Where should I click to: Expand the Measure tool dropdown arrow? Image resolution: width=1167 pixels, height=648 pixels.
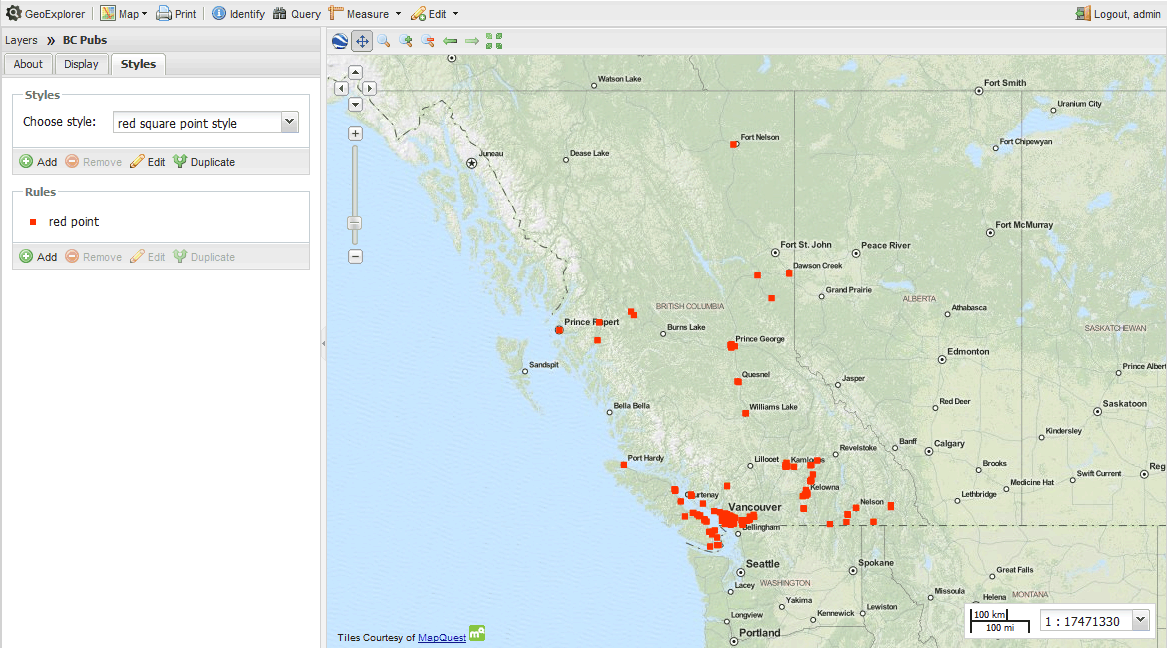398,14
